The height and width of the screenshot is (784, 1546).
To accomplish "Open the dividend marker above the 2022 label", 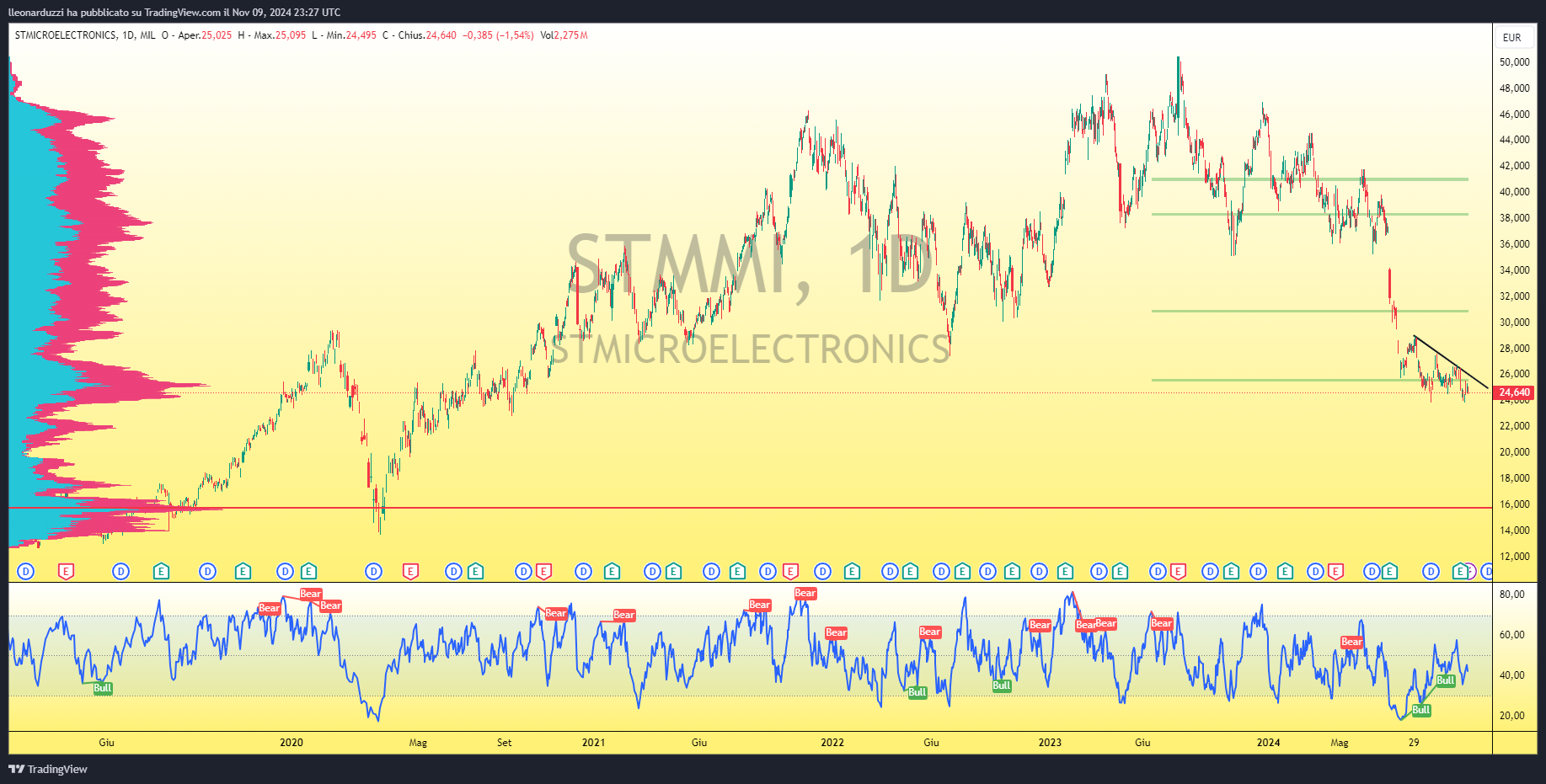I will coord(822,572).
